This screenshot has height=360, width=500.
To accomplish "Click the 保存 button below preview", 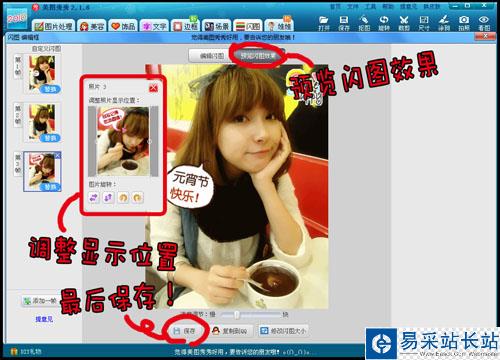I will [185, 331].
